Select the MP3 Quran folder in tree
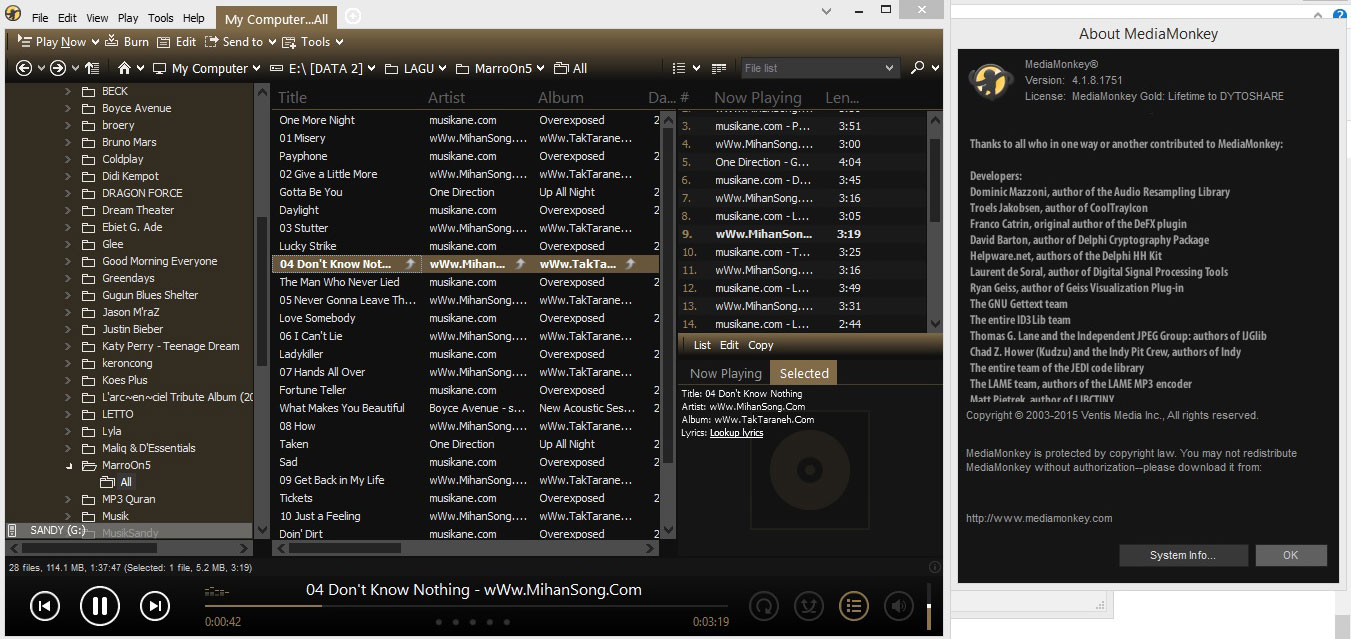 [129, 499]
